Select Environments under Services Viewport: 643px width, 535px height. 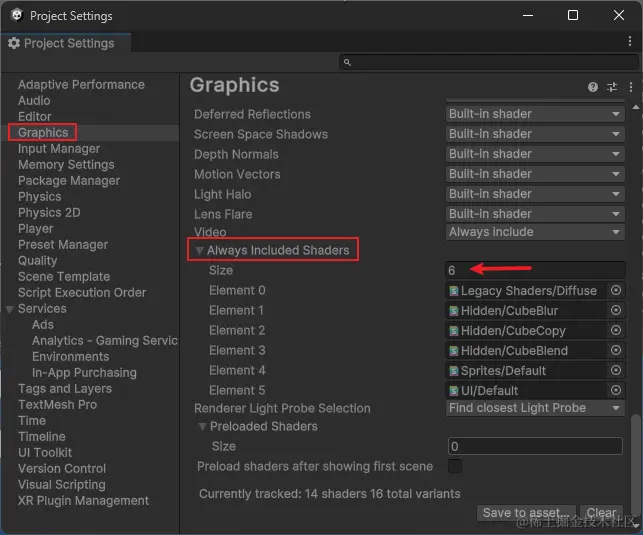point(71,357)
